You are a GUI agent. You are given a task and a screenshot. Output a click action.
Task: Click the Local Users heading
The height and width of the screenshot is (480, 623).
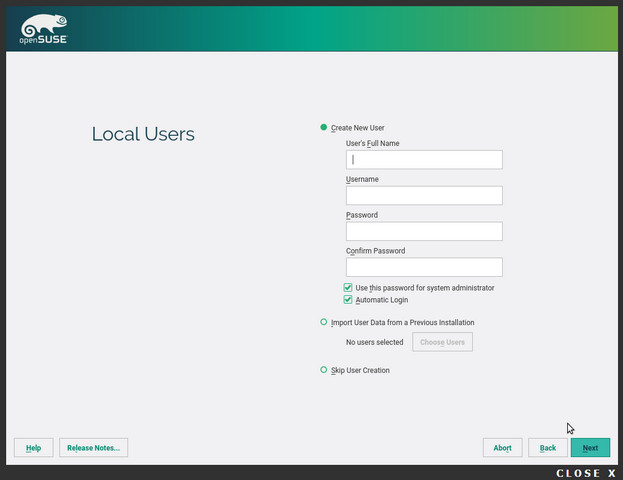click(x=143, y=134)
